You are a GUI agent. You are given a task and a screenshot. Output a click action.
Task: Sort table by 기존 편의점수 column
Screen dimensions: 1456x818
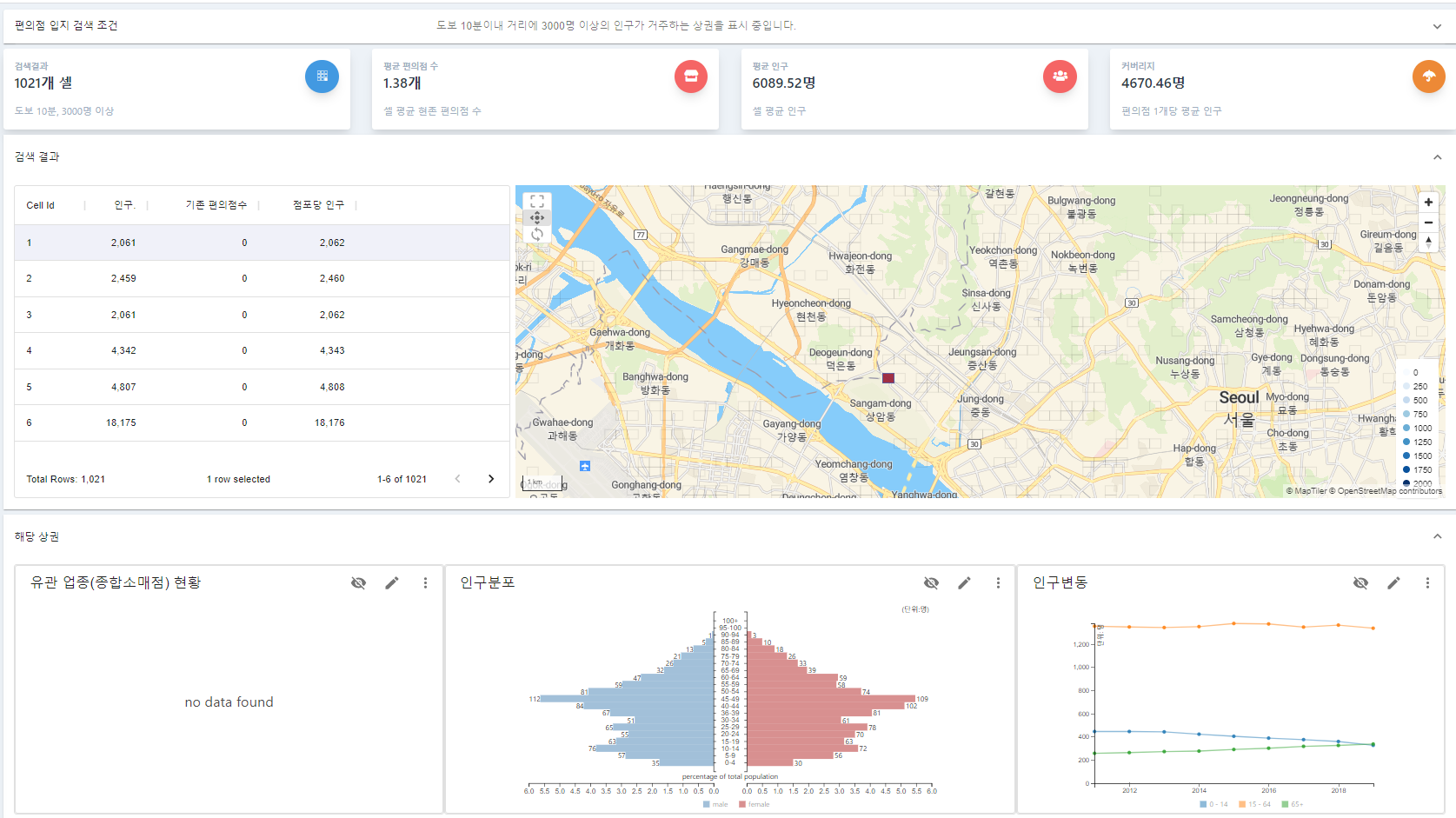(x=216, y=205)
